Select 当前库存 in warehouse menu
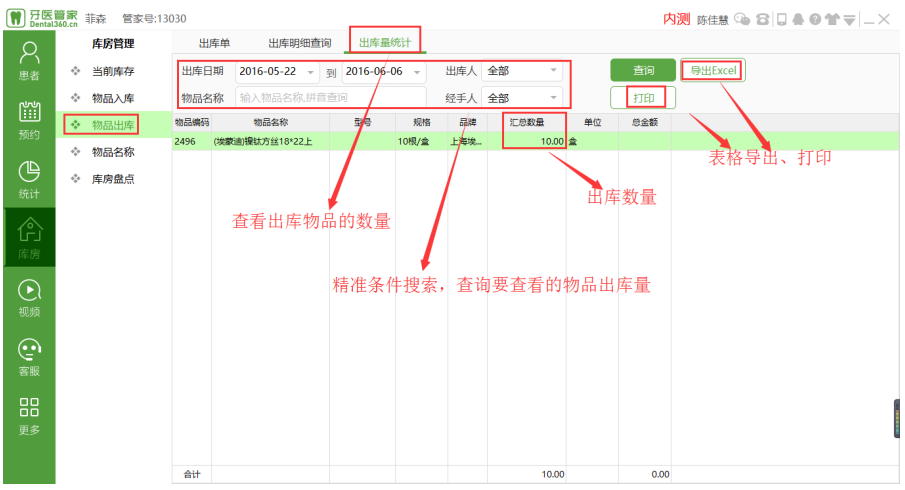Screen dimensions: 905x490 pos(113,72)
